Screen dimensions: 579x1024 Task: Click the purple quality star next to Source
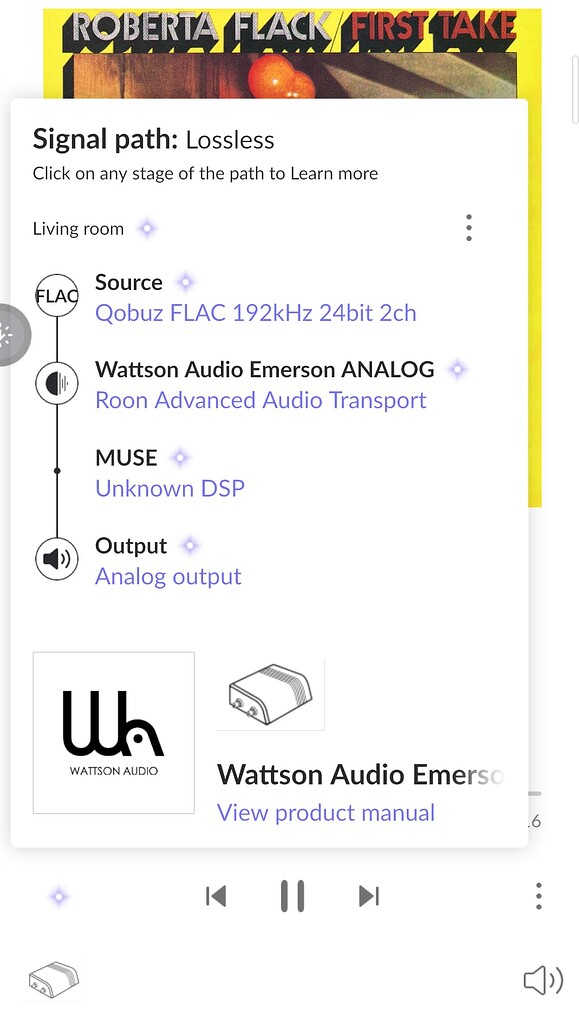[185, 282]
